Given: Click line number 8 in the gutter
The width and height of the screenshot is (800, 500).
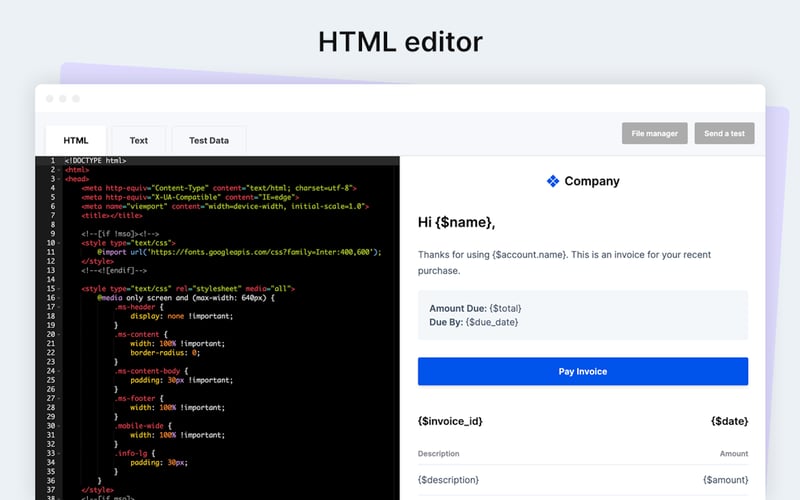Looking at the screenshot, I should [x=53, y=225].
